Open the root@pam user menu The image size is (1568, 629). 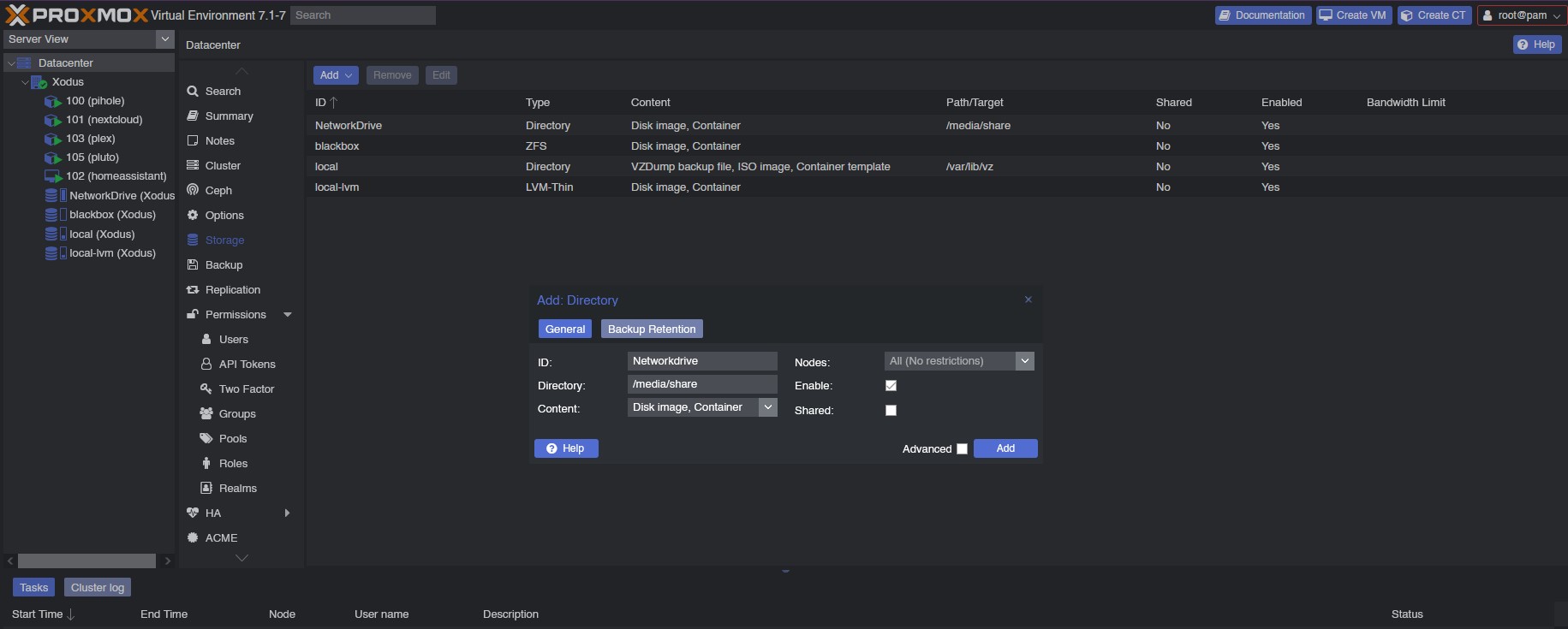[1521, 15]
